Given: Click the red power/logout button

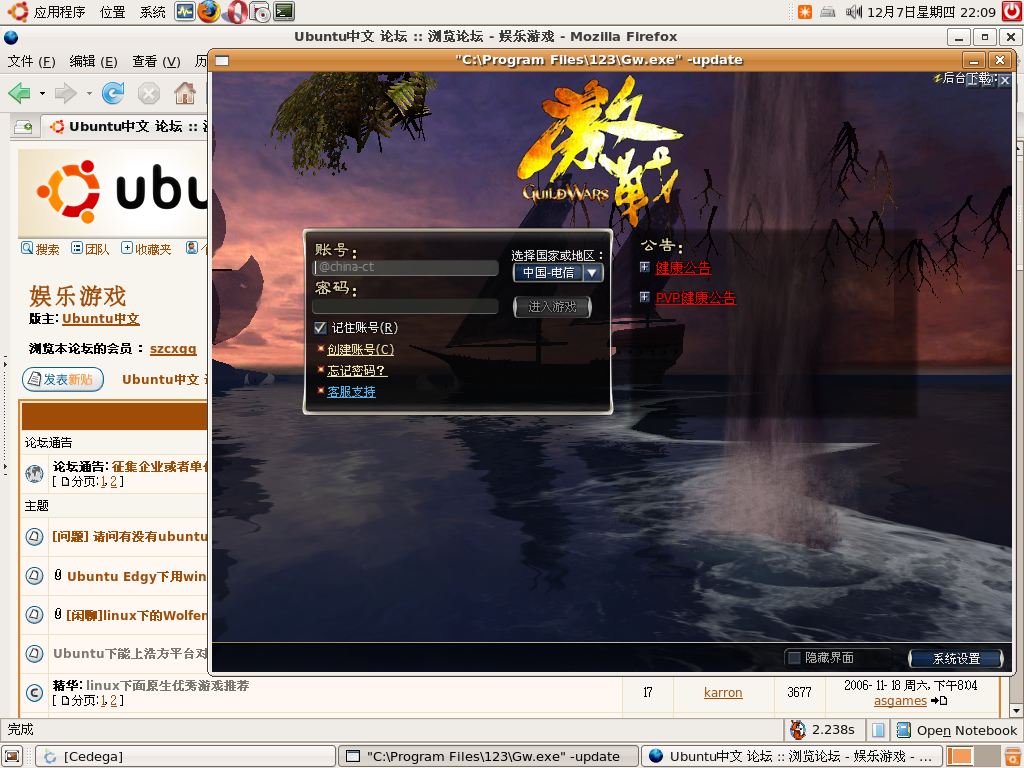Looking at the screenshot, I should (1012, 11).
